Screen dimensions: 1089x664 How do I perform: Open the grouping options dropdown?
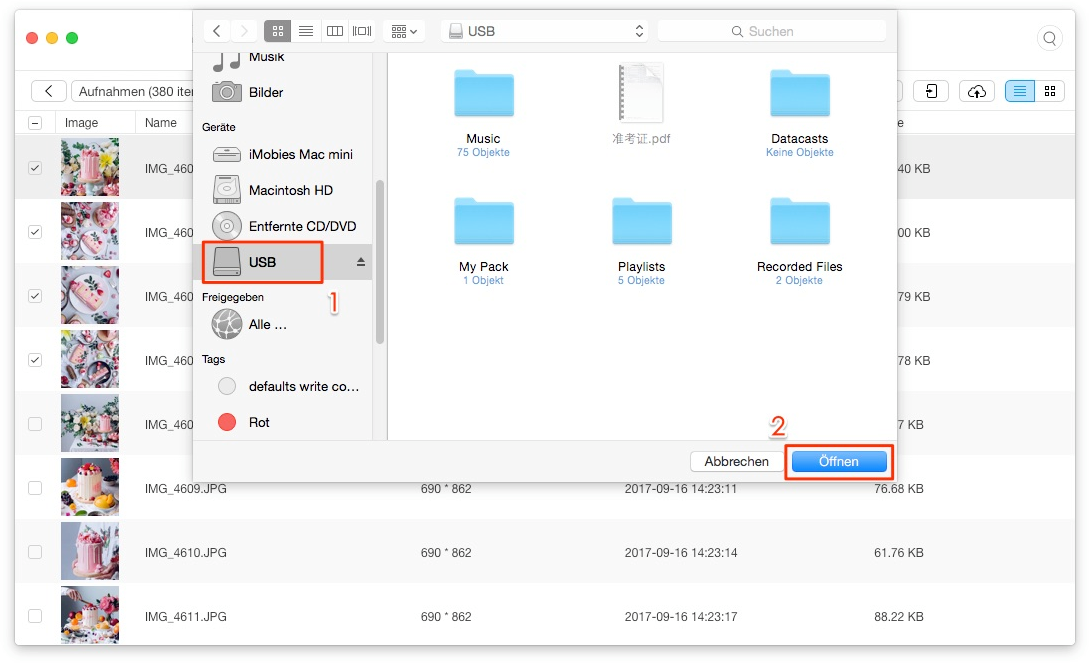[404, 30]
